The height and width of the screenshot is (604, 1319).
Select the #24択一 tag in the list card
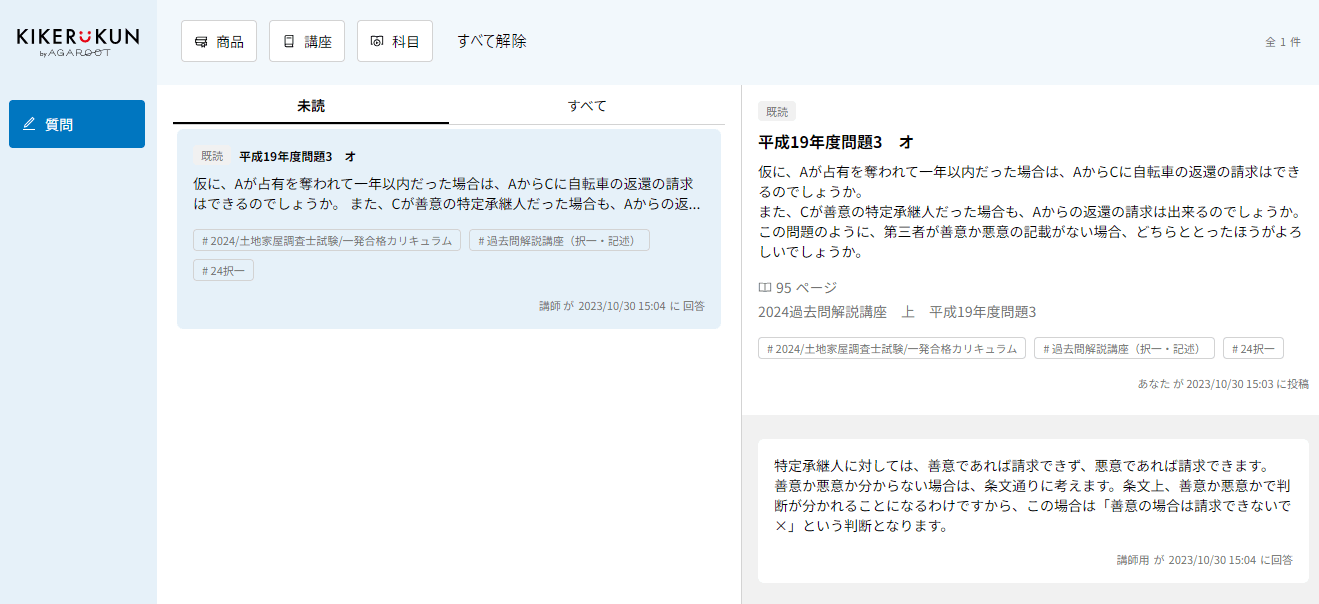point(223,270)
